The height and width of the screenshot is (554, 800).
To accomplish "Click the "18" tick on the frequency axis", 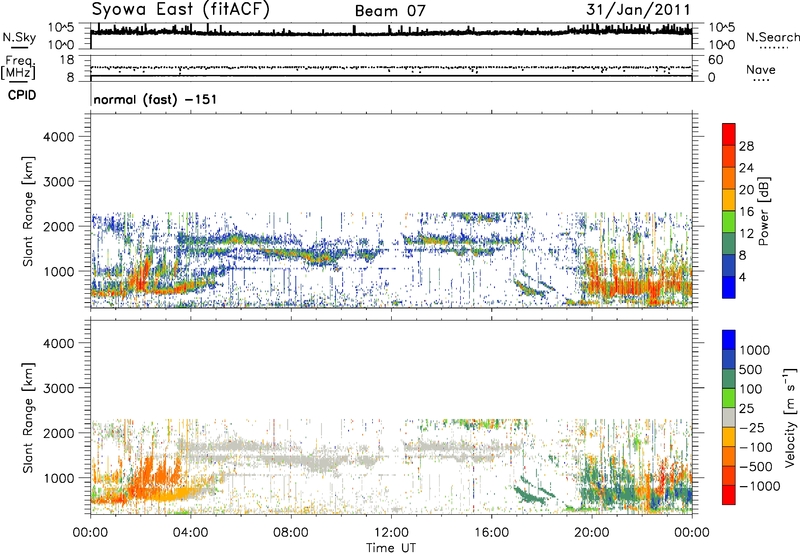I will click(x=67, y=60).
